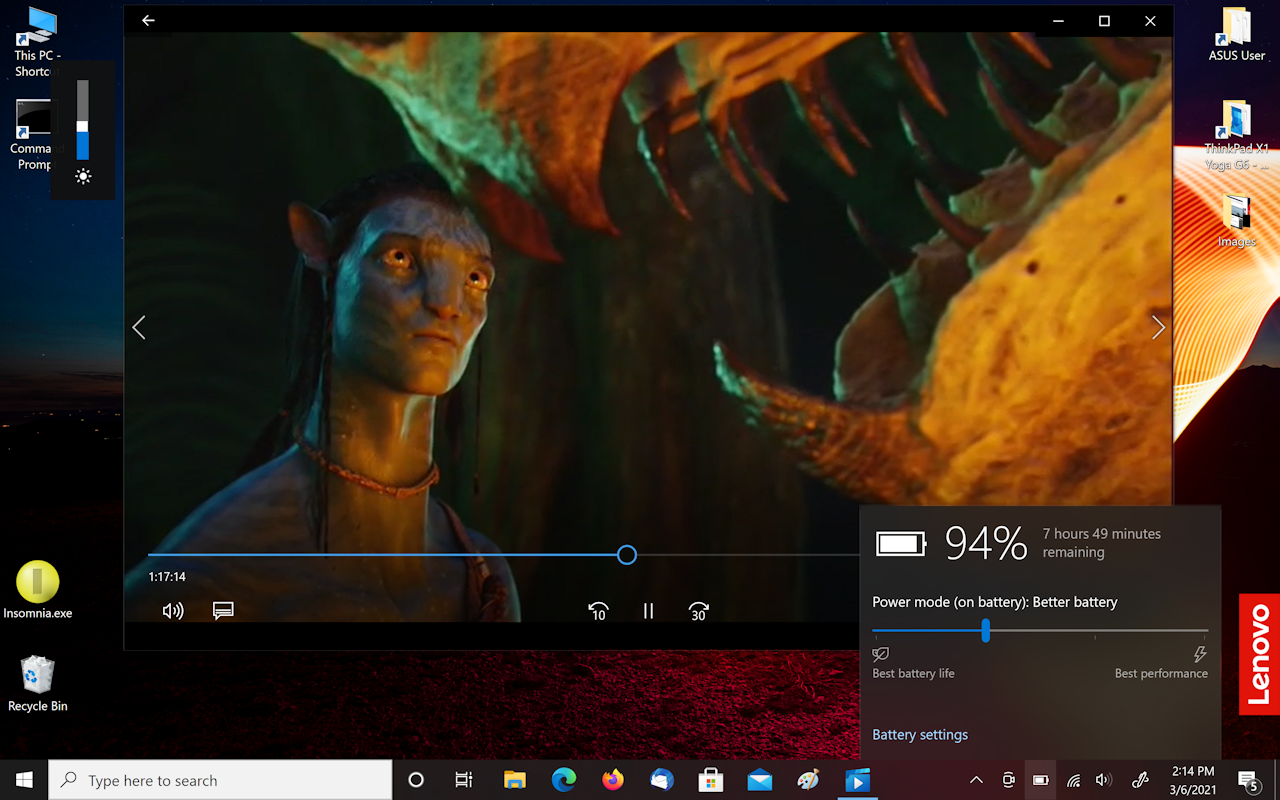Click the large battery icon in flyout
Screen dimensions: 1280x800
[901, 543]
